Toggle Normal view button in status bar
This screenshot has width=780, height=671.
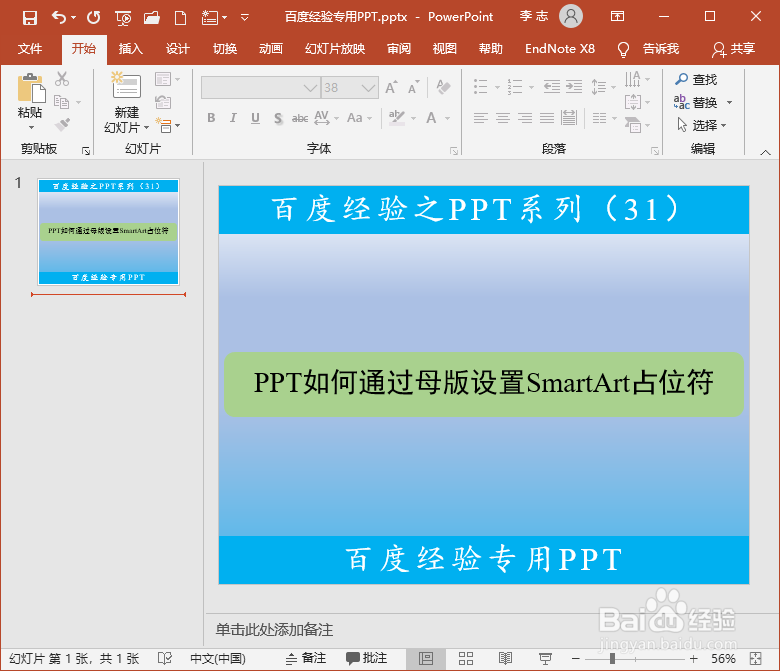pos(426,659)
